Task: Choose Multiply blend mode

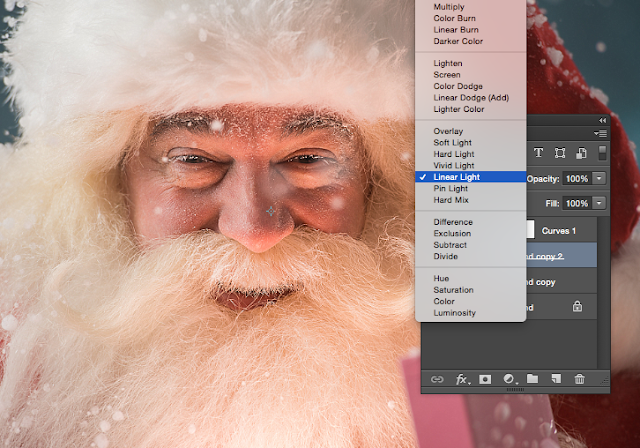Action: click(449, 7)
